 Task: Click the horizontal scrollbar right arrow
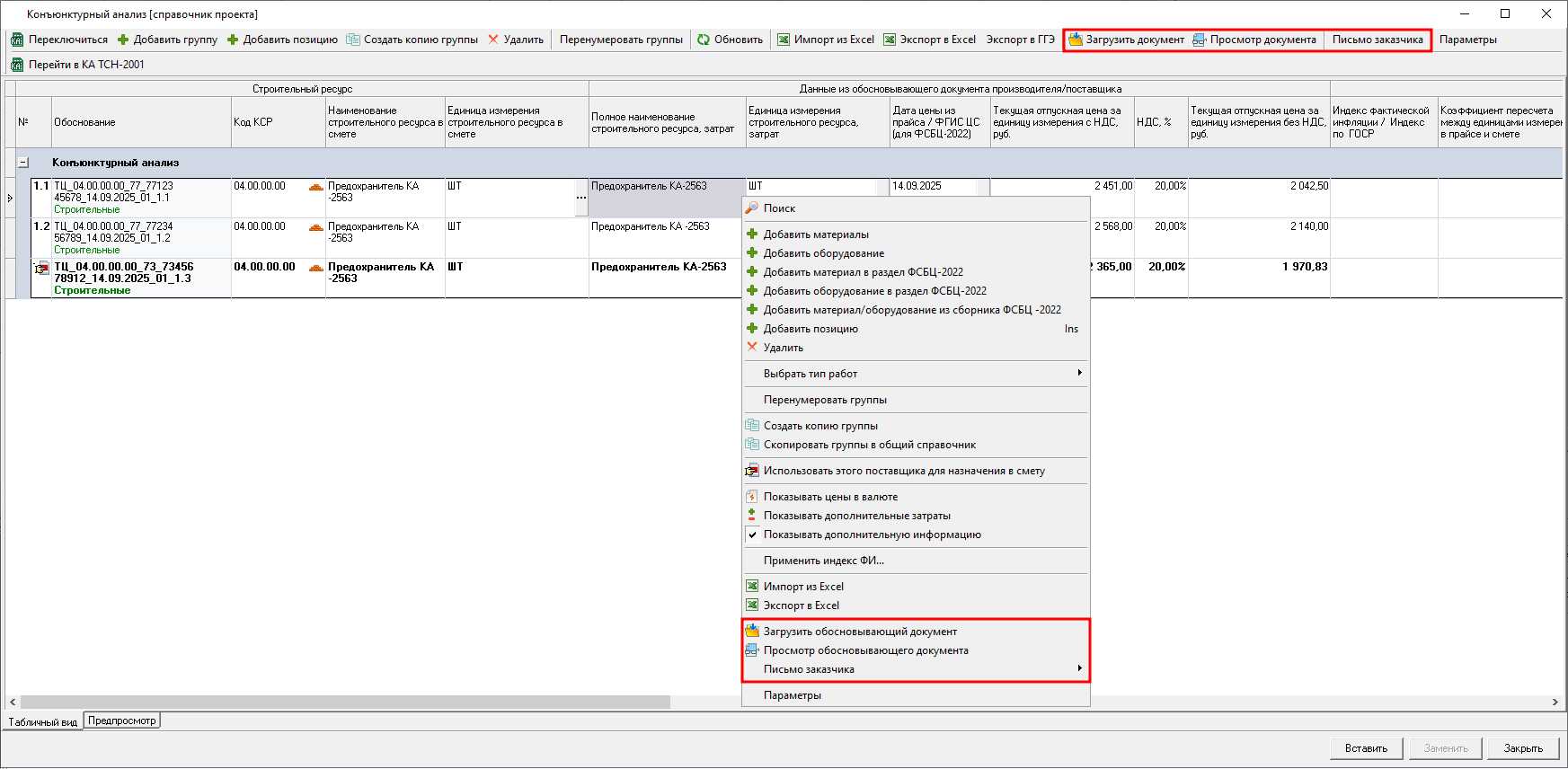tap(1555, 702)
